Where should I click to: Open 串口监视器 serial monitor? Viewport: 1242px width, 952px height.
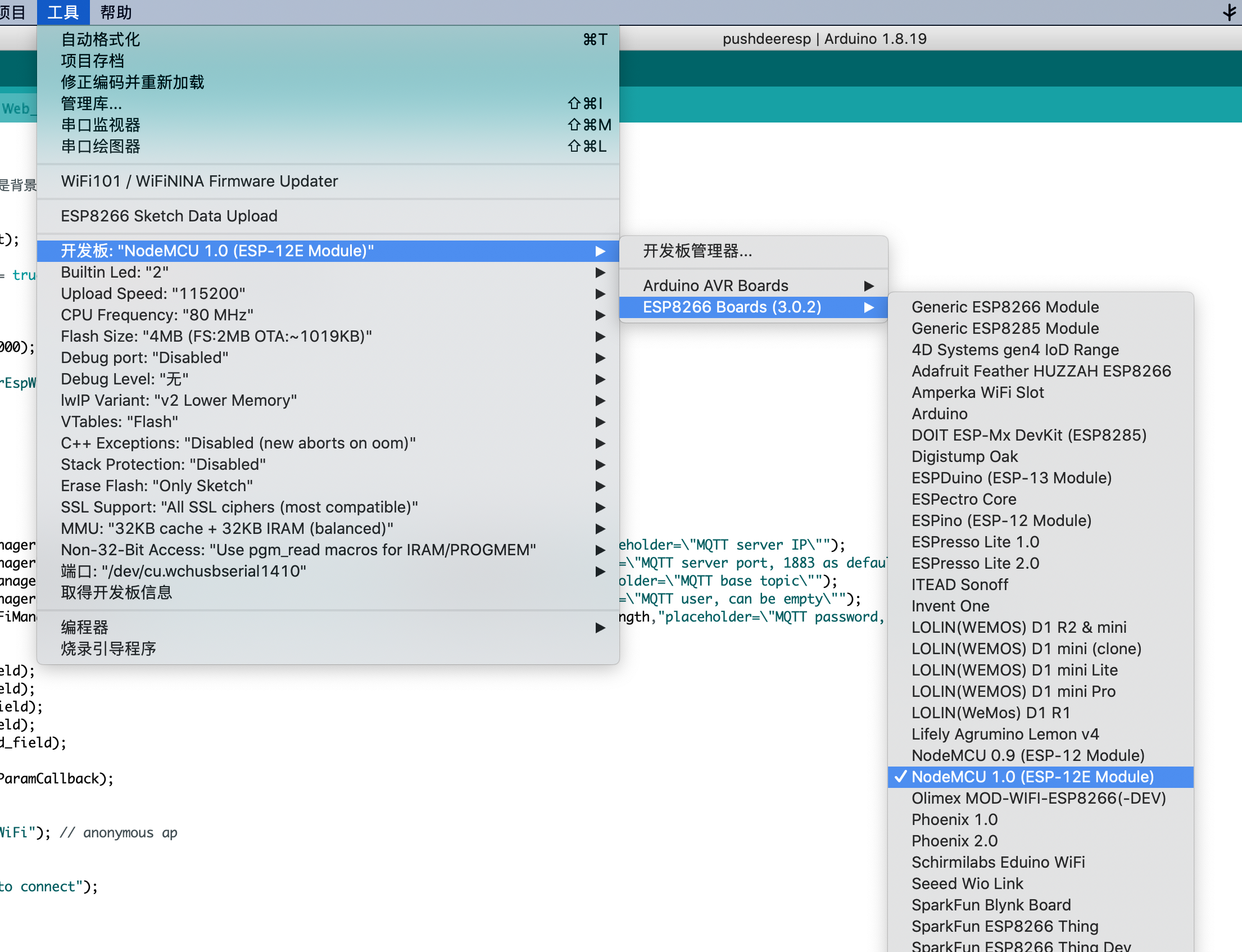(x=328, y=125)
